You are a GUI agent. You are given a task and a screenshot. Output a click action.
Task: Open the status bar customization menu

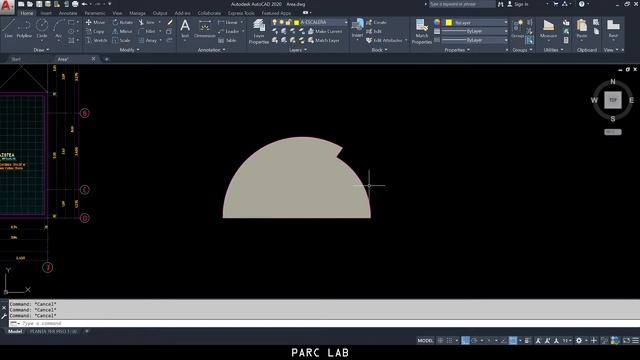click(x=635, y=340)
